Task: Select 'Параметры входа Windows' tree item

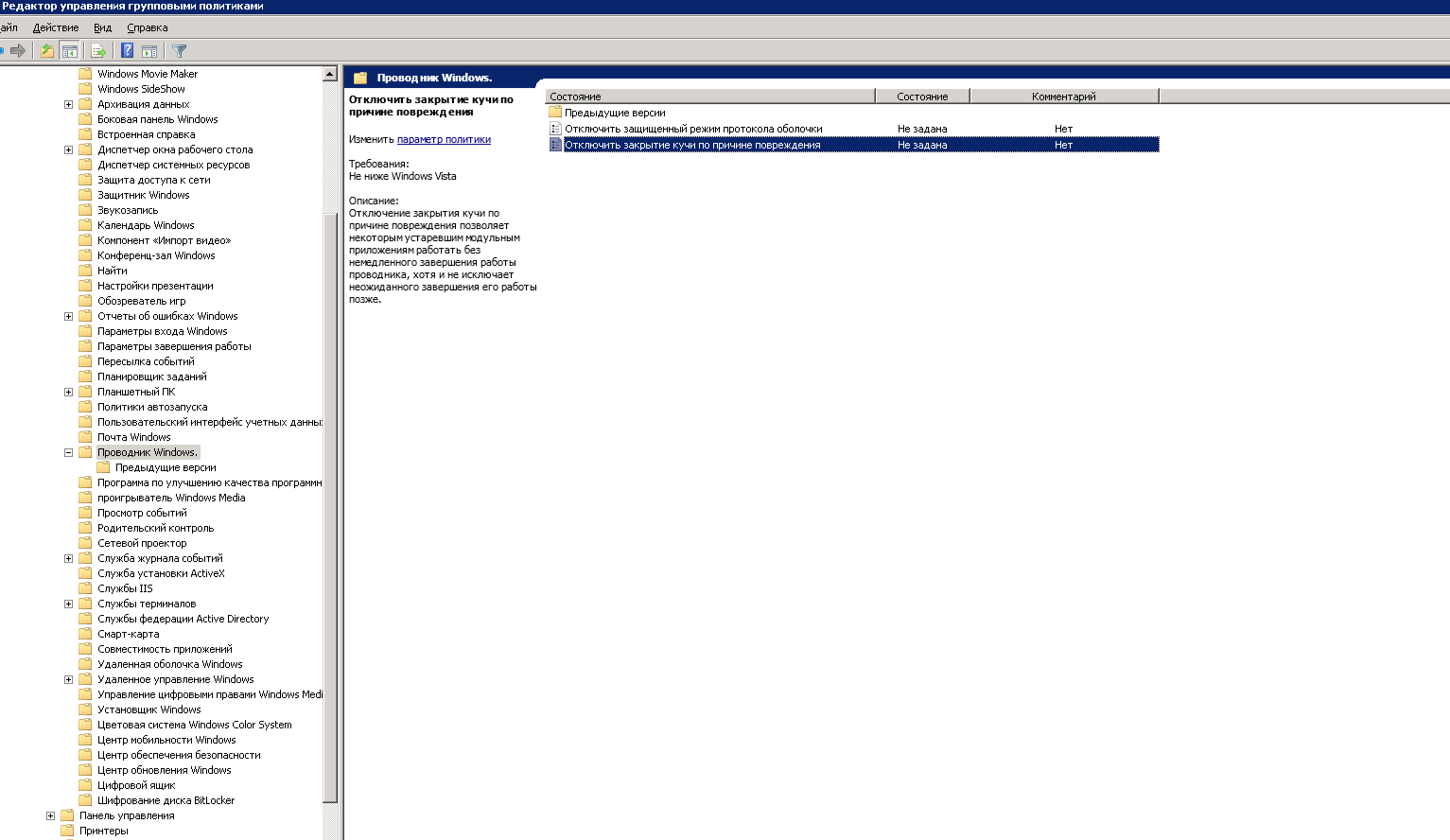Action: [x=162, y=331]
